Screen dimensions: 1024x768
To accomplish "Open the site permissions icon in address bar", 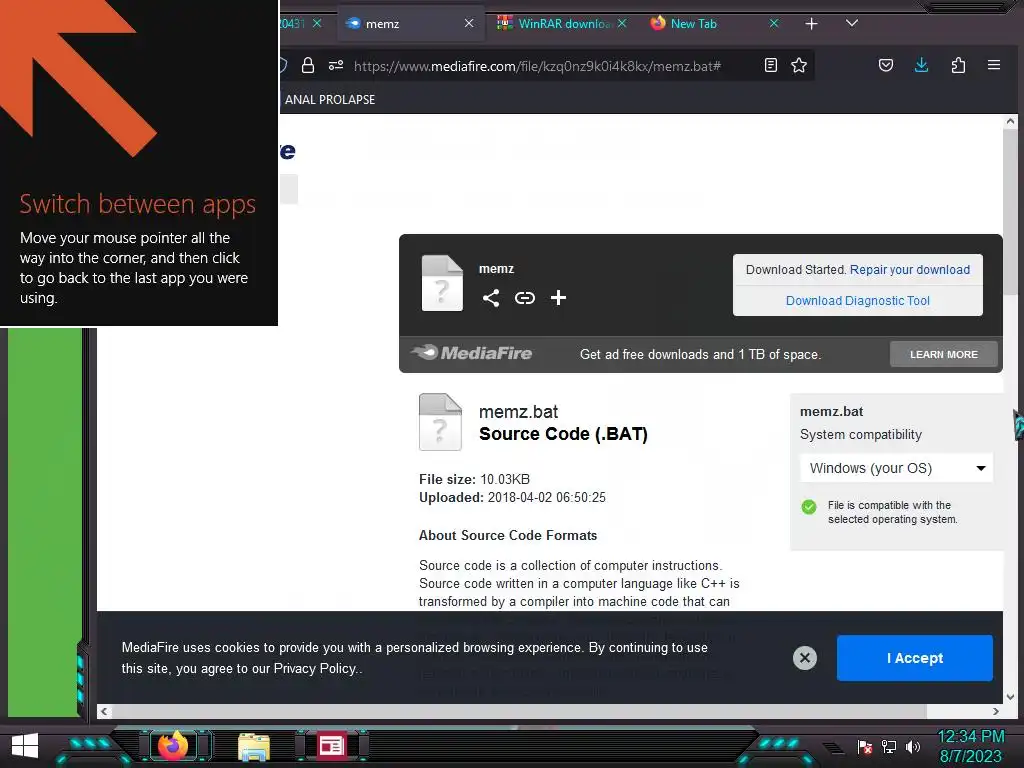I will pos(336,65).
